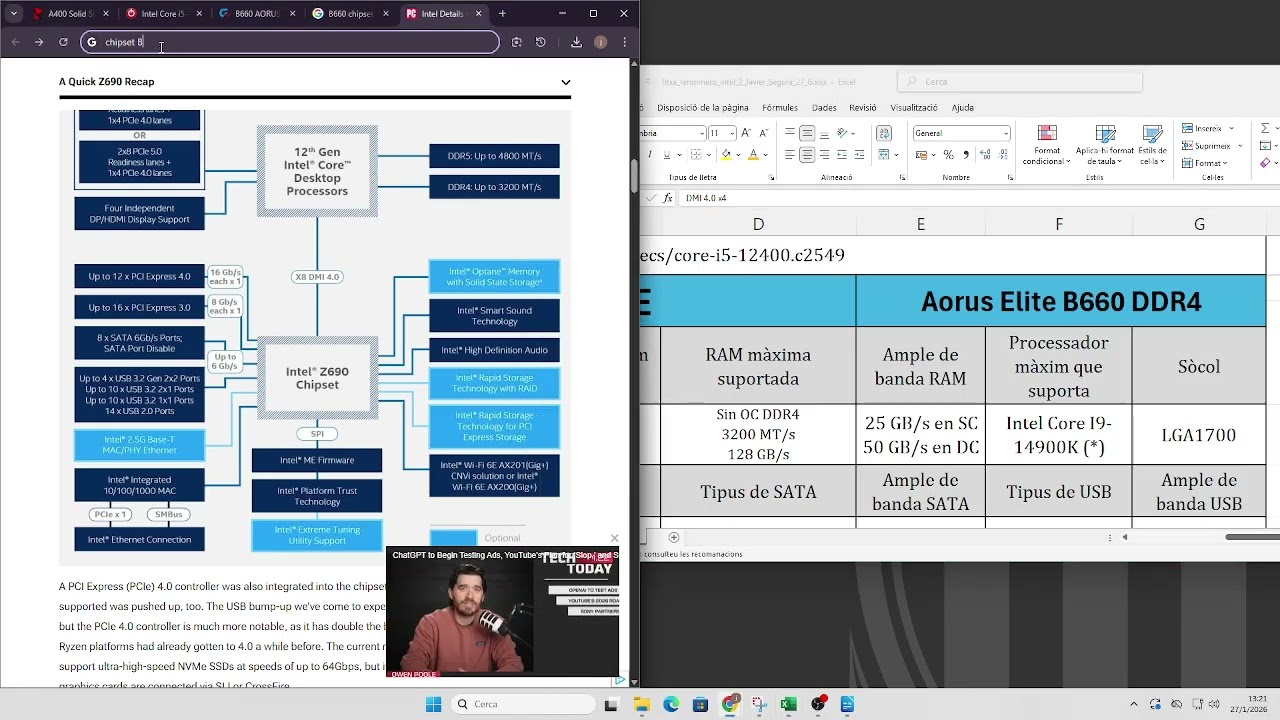Open Excel Ajuda ribbon tab
Image resolution: width=1280 pixels, height=720 pixels.
pyautogui.click(x=962, y=107)
